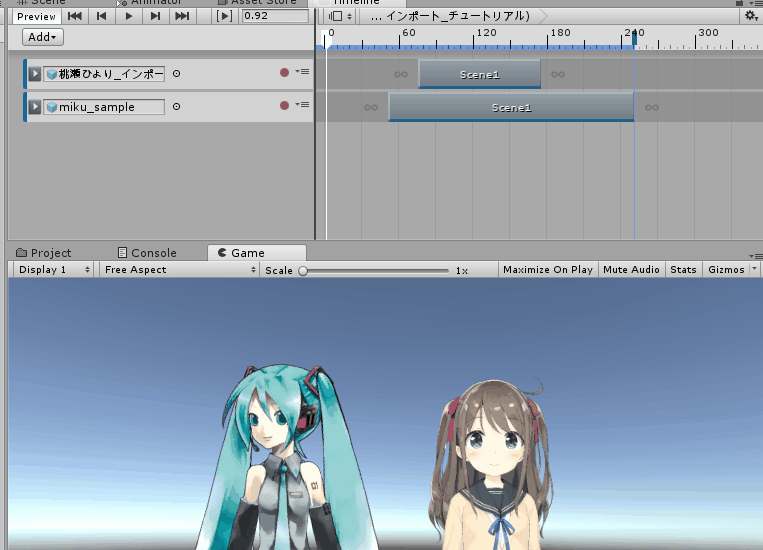Screen dimensions: 763x550
Task: Expand the miku_sample track
Action: pyautogui.click(x=35, y=107)
